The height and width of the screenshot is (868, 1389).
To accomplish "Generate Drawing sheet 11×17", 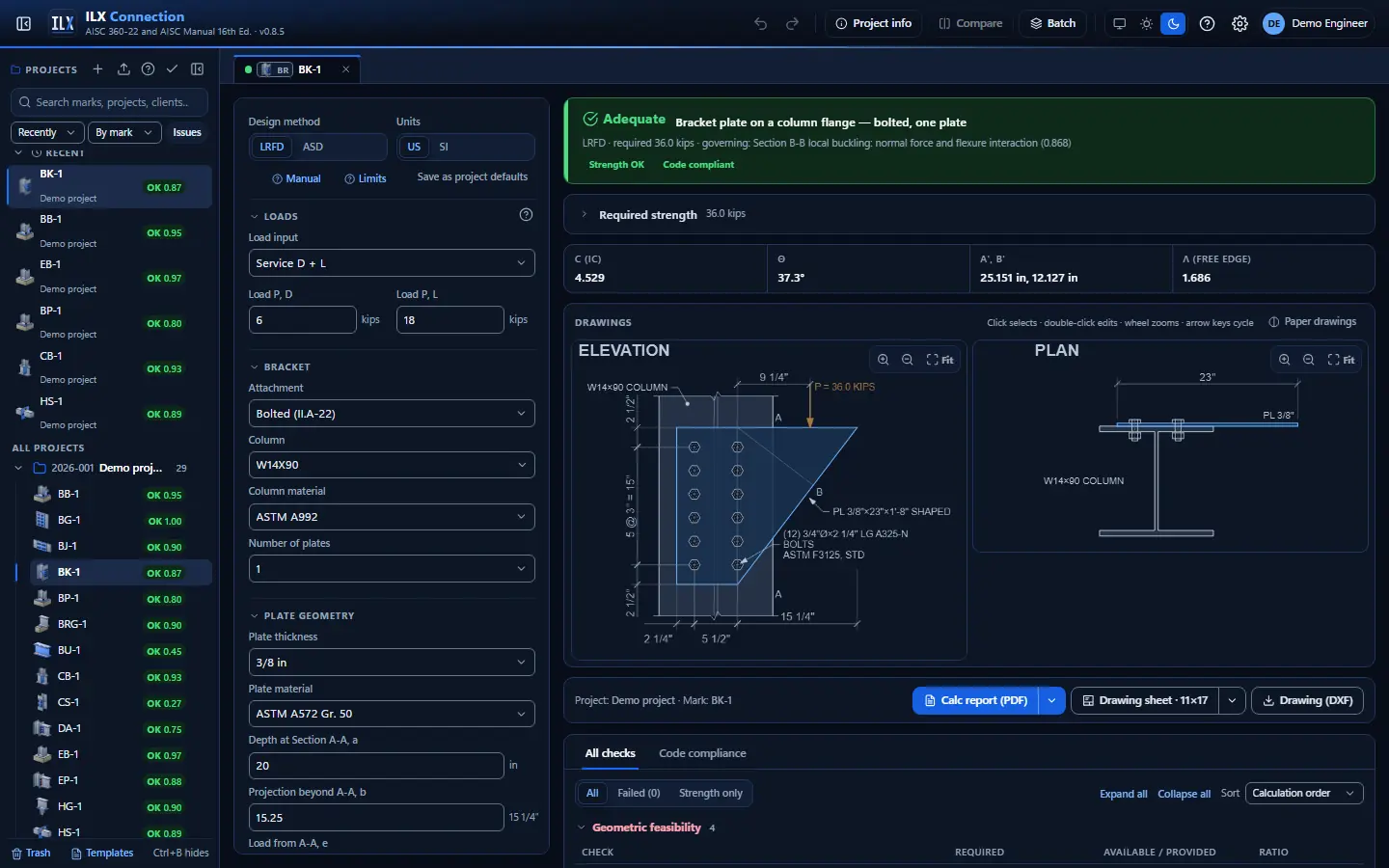I will click(x=1145, y=700).
